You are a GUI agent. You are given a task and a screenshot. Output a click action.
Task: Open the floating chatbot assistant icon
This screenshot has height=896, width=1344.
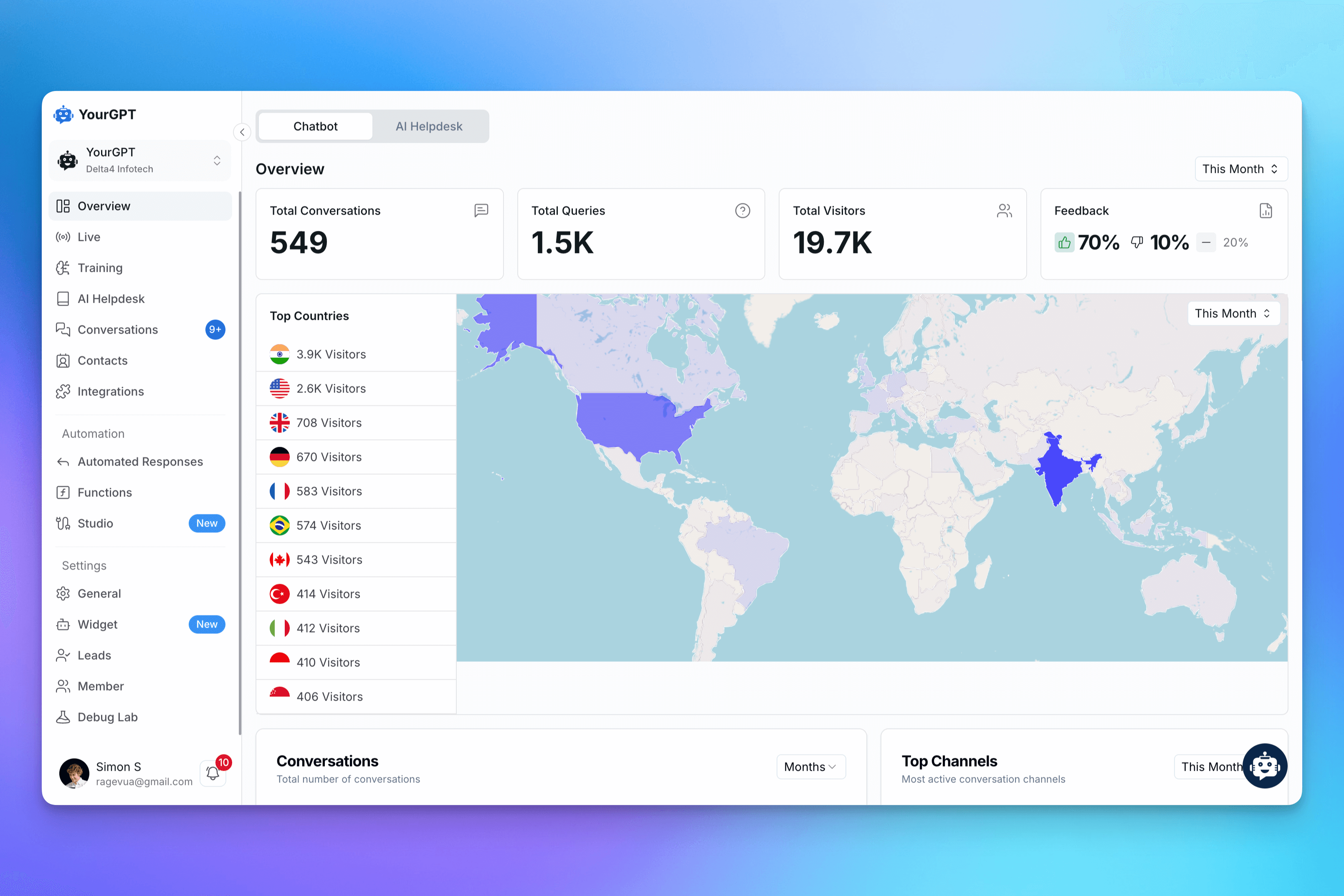click(x=1265, y=766)
